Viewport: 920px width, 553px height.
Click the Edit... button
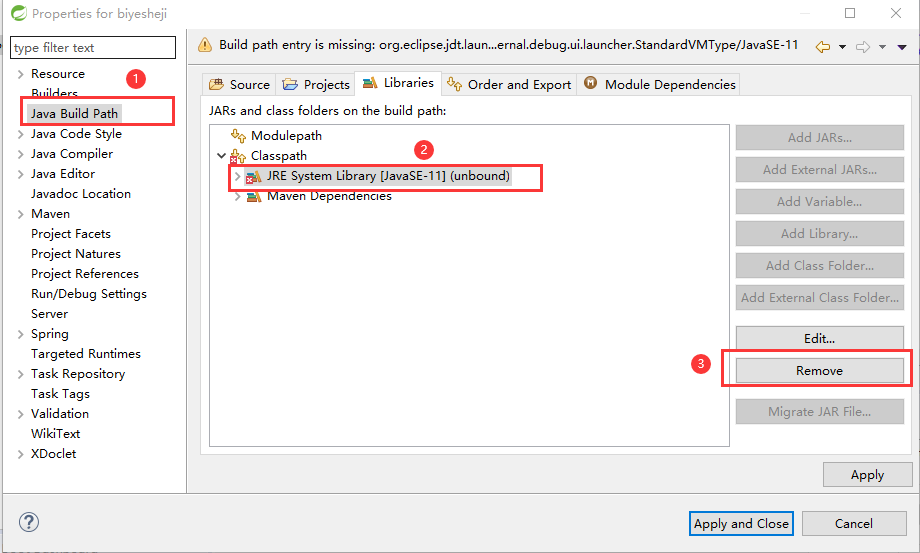click(x=820, y=338)
